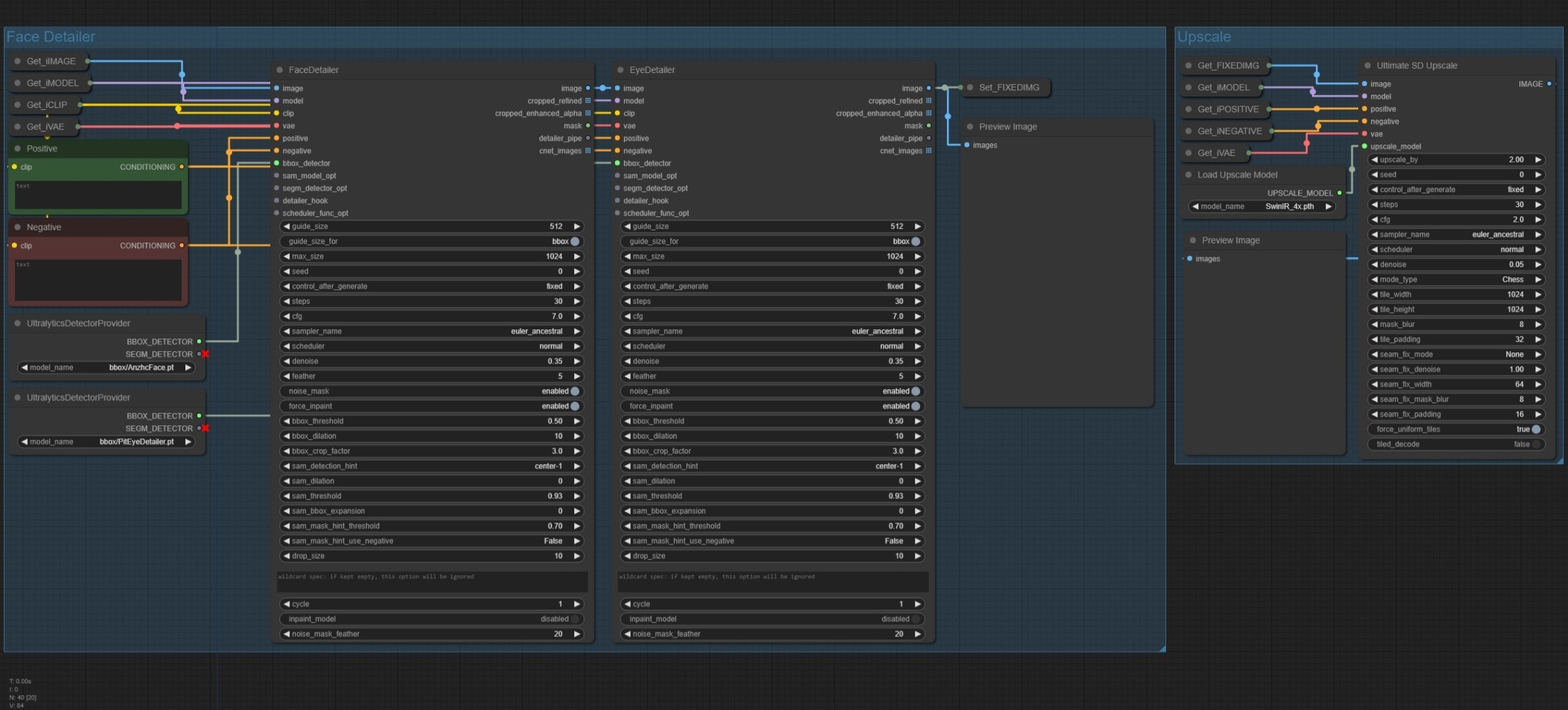Toggle EyeDetailer force_inpaint switch
Image resolution: width=1568 pixels, height=710 pixels.
(x=916, y=406)
